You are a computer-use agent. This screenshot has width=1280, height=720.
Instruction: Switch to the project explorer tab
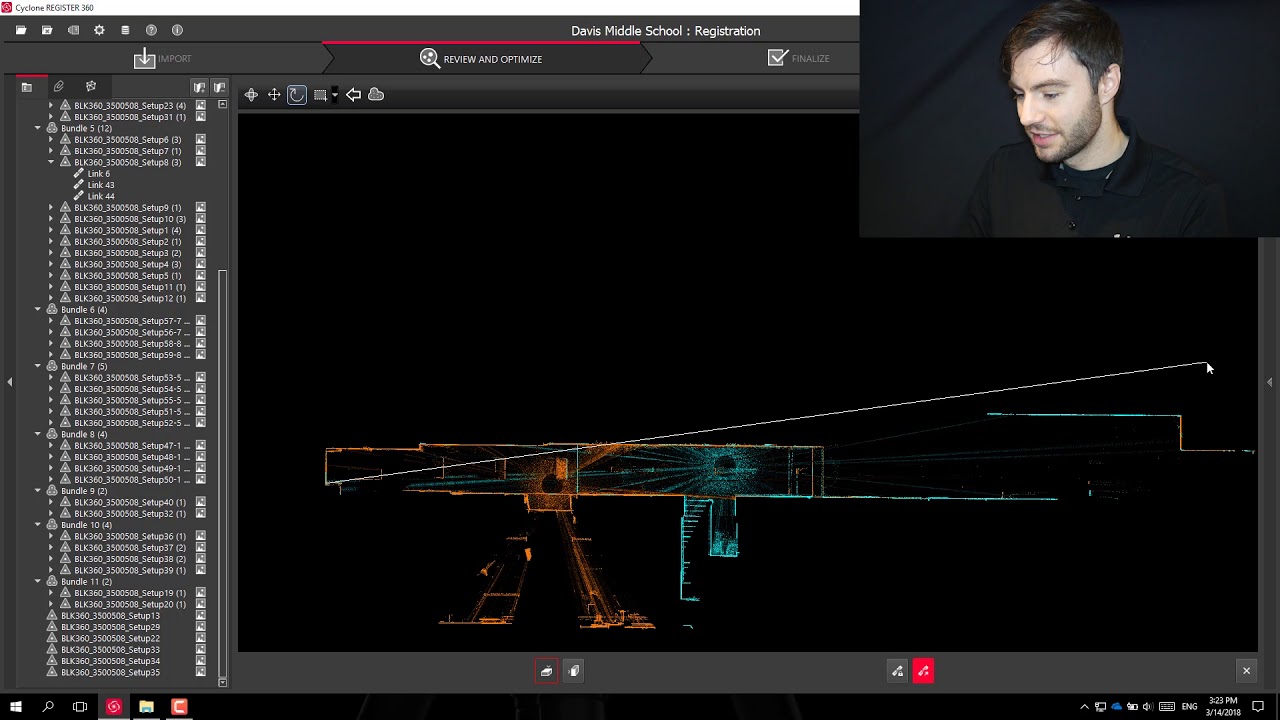[x=27, y=87]
